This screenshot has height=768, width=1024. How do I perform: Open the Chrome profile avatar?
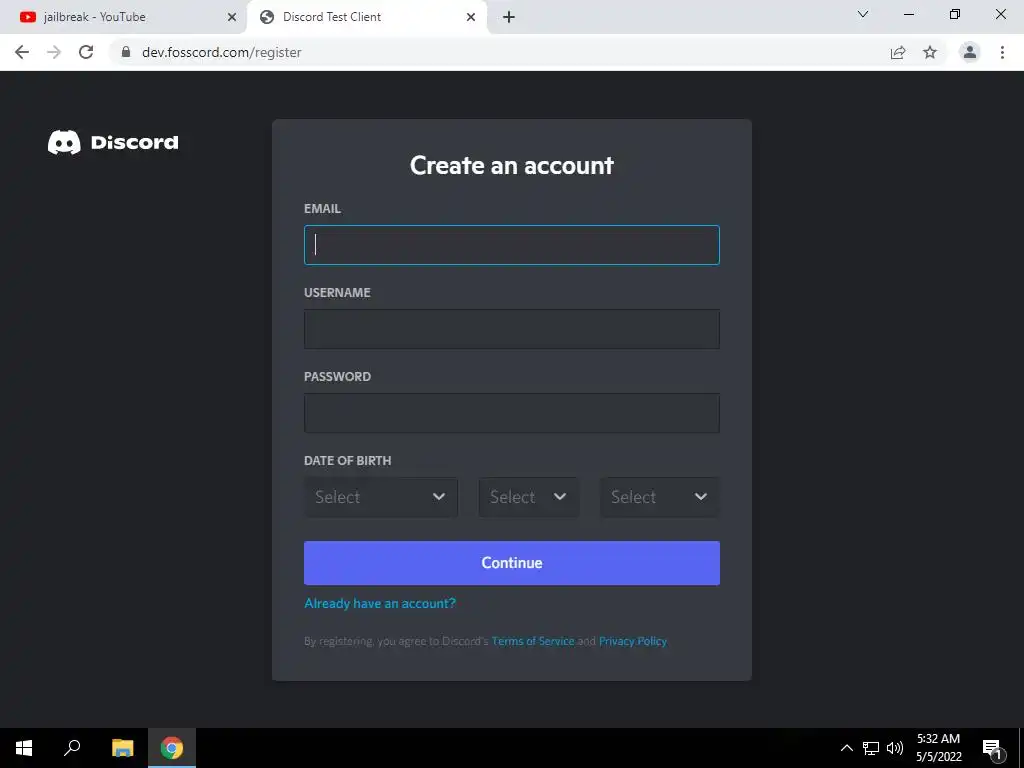point(970,52)
